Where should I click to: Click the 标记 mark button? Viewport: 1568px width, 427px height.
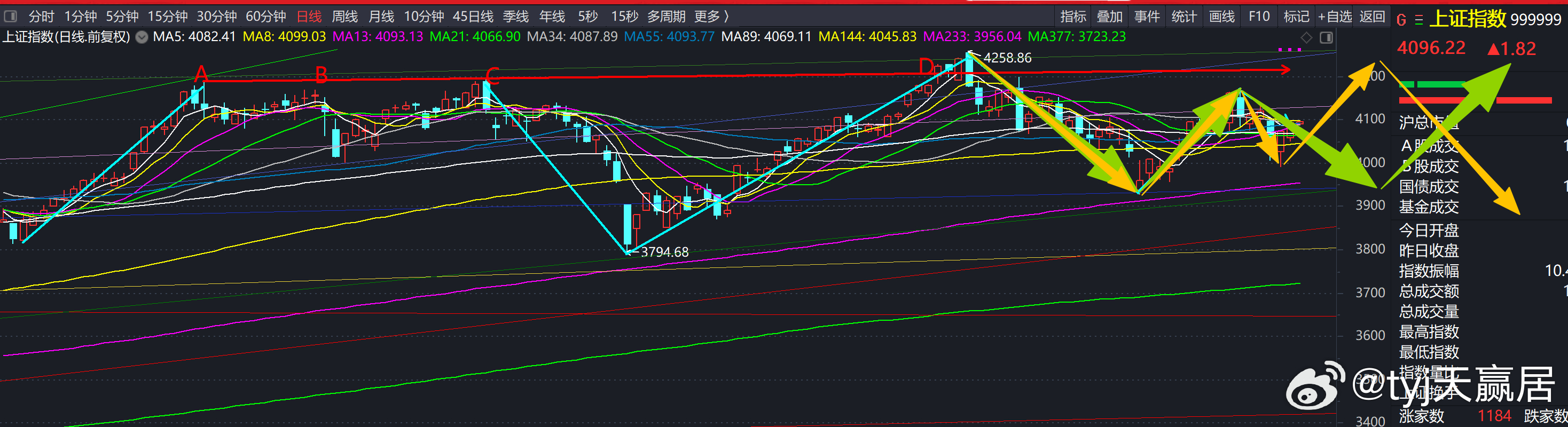coord(1297,17)
